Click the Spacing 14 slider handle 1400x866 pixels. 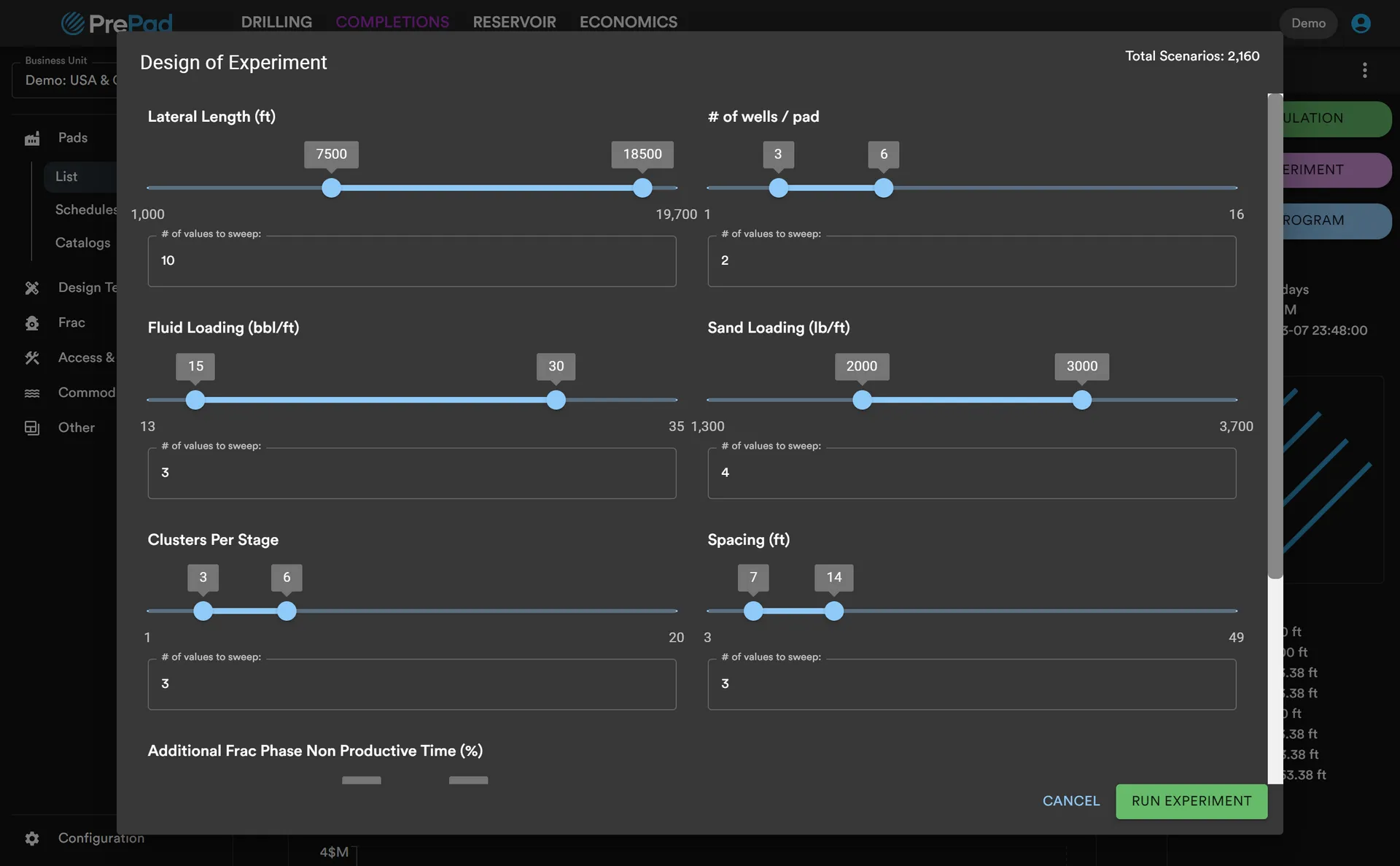coord(833,611)
